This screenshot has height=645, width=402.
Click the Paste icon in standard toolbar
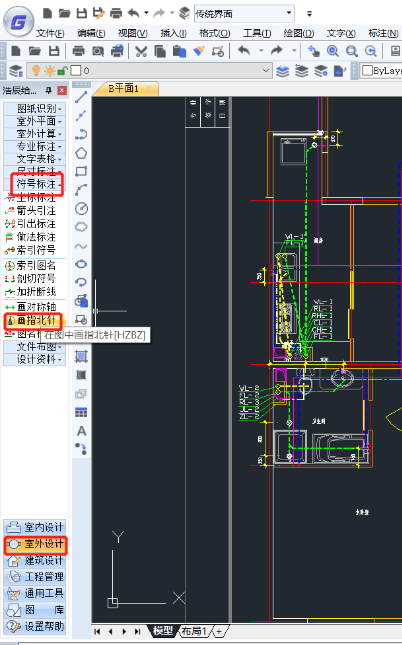(179, 51)
